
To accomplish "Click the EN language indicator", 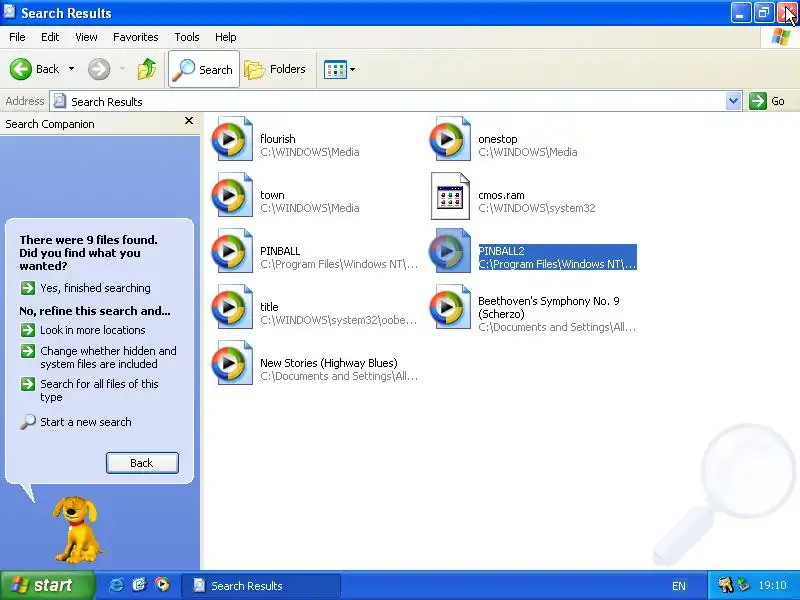I will (679, 586).
